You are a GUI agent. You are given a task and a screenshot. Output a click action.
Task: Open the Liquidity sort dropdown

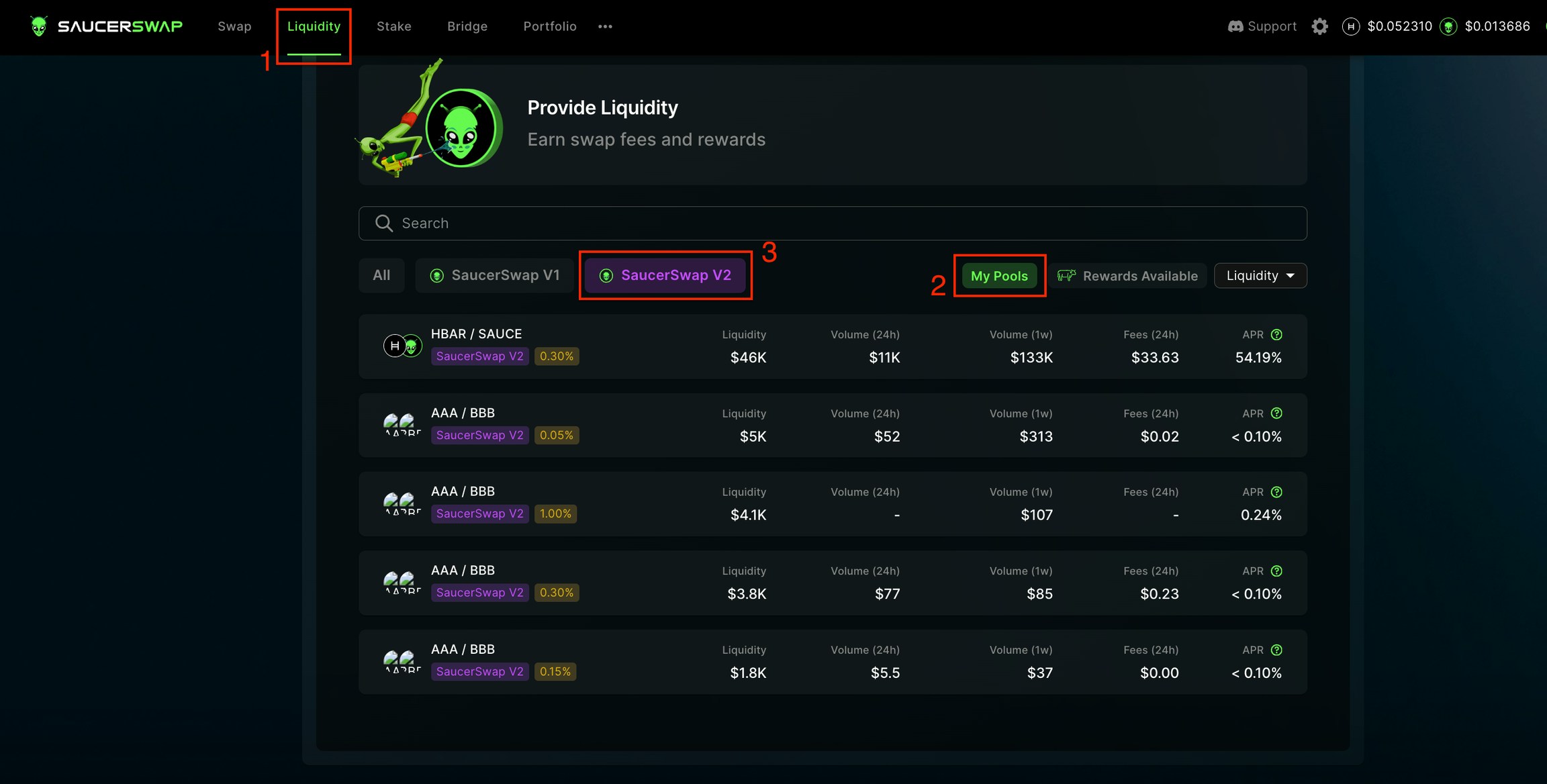(x=1260, y=276)
